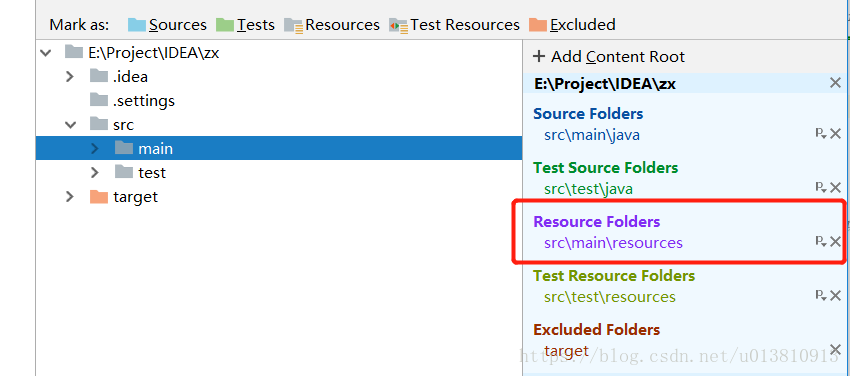Expand the target folder
850x376 pixels.
point(69,197)
